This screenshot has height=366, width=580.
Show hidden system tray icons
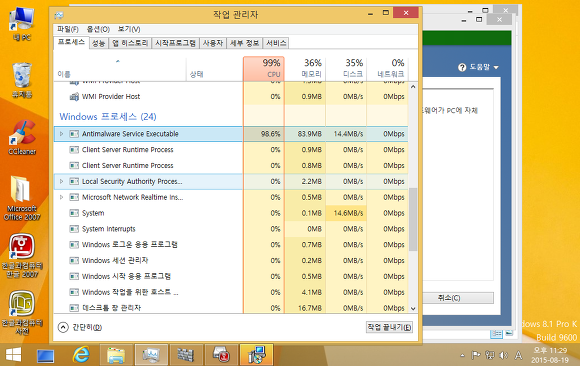[462, 356]
